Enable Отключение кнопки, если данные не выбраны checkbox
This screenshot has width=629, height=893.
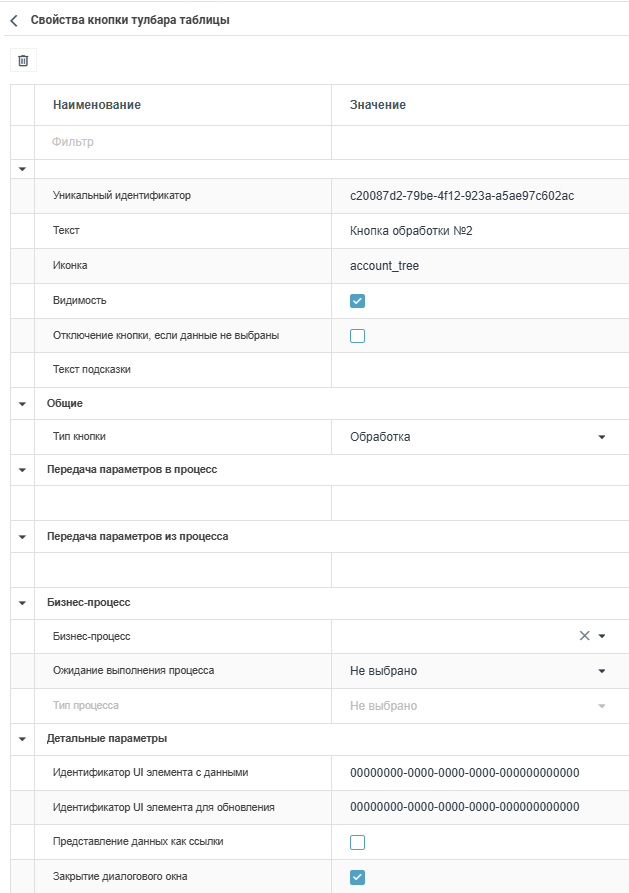(358, 336)
